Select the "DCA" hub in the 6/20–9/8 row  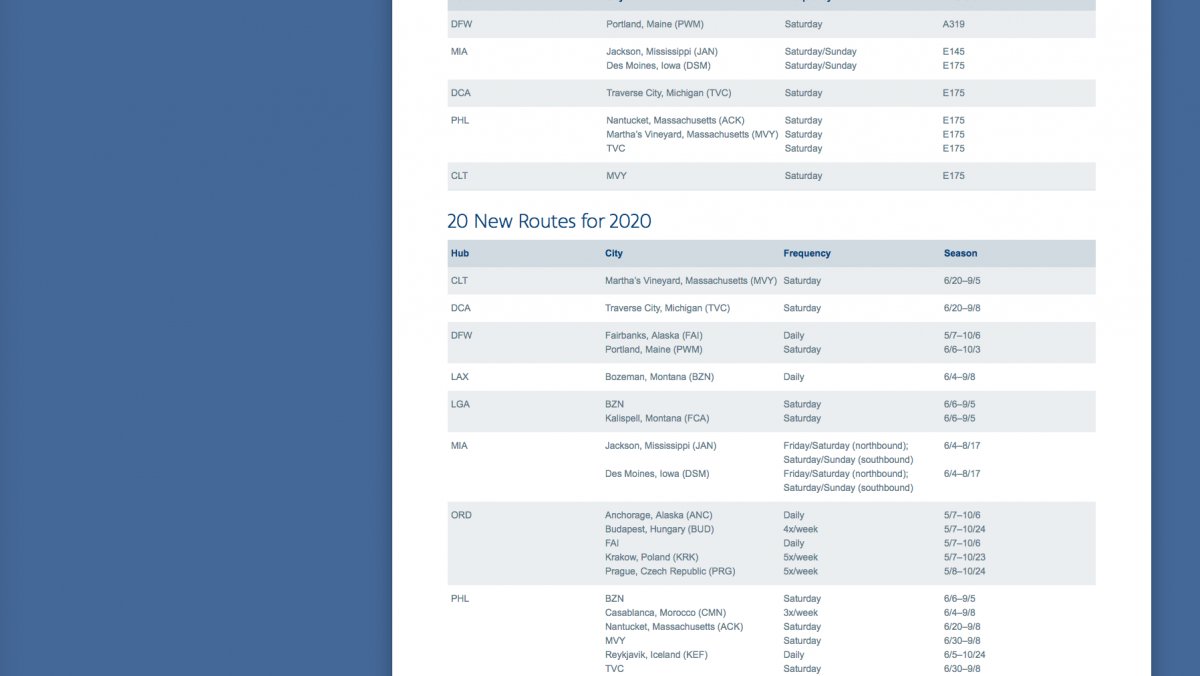[461, 309]
